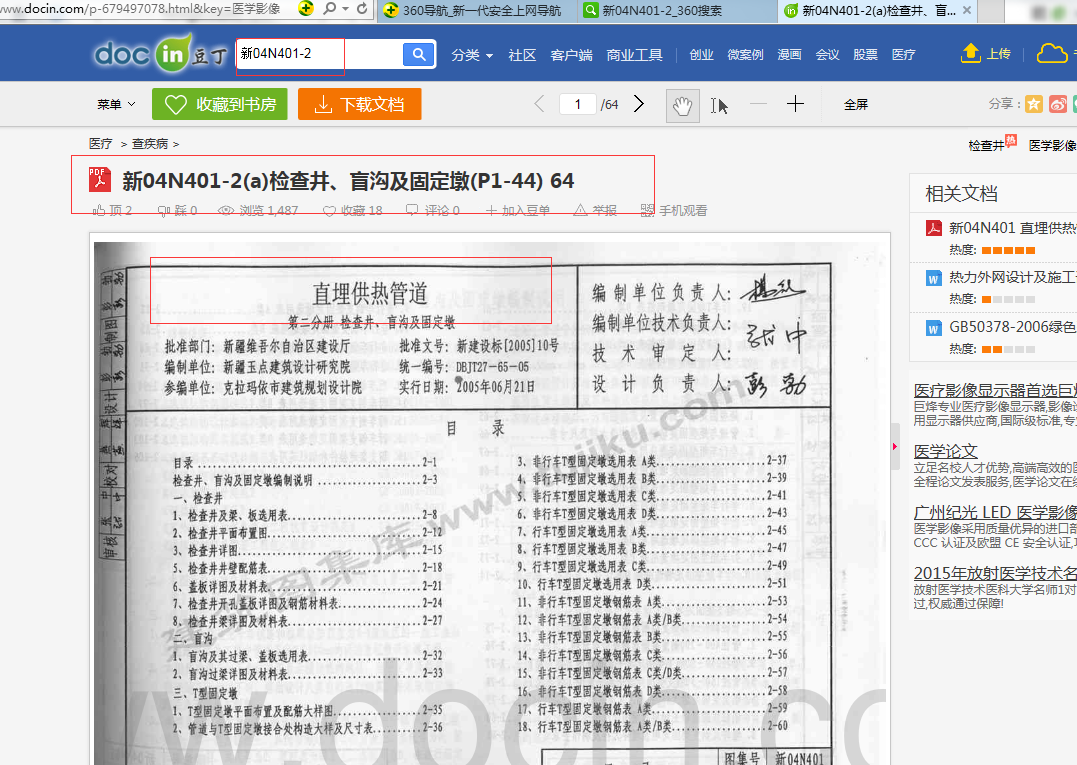Screen dimensions: 1077x765
Task: Go to the 医疗 header link
Action: (903, 55)
